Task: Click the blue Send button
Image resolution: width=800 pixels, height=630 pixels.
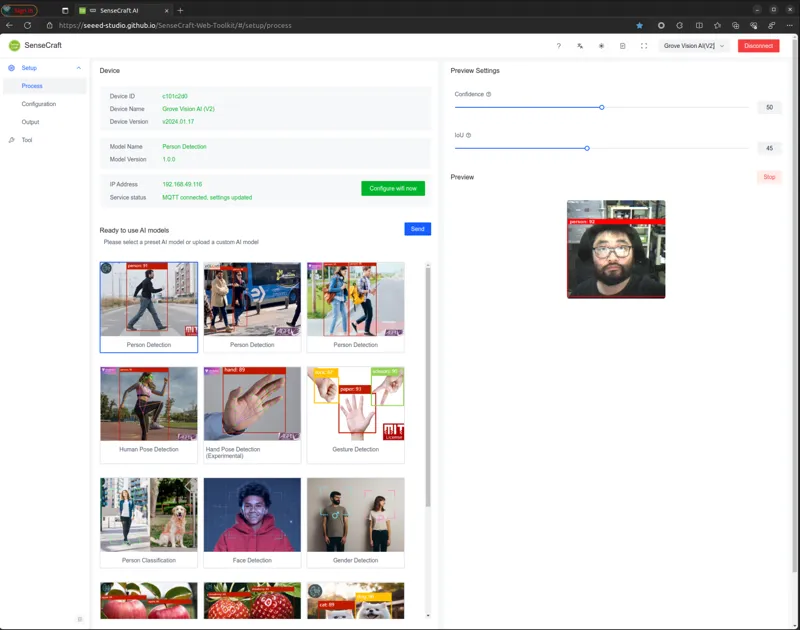Action: click(x=417, y=229)
